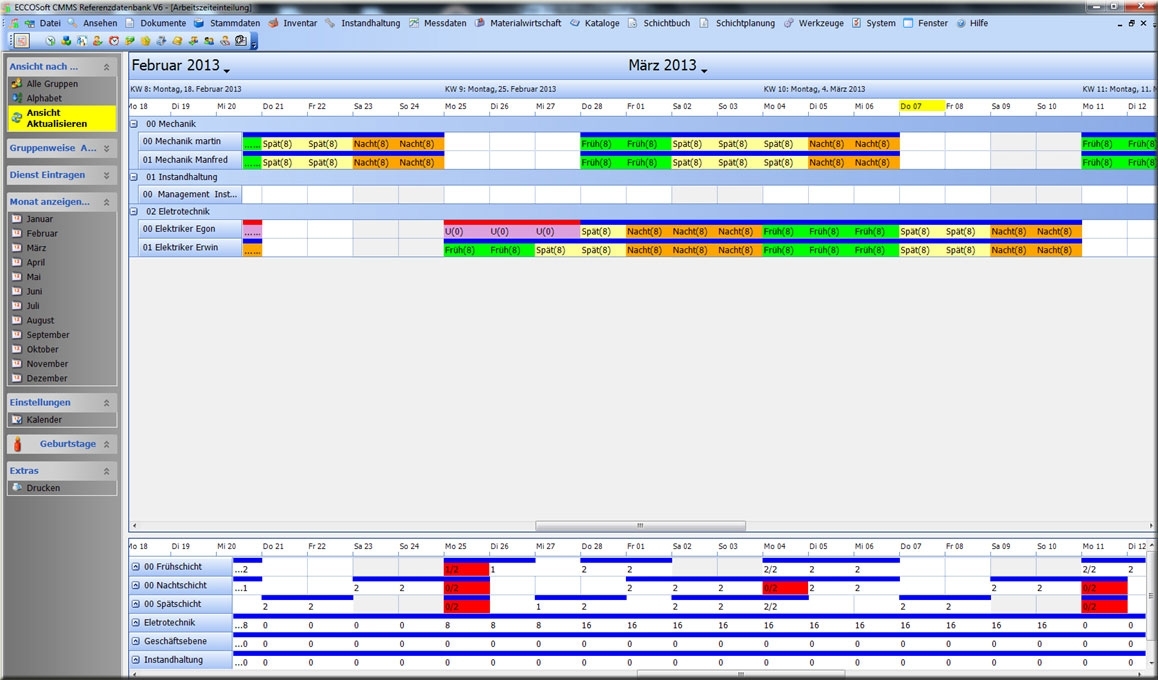Show the month Januar
This screenshot has height=680, width=1158.
tap(40, 219)
